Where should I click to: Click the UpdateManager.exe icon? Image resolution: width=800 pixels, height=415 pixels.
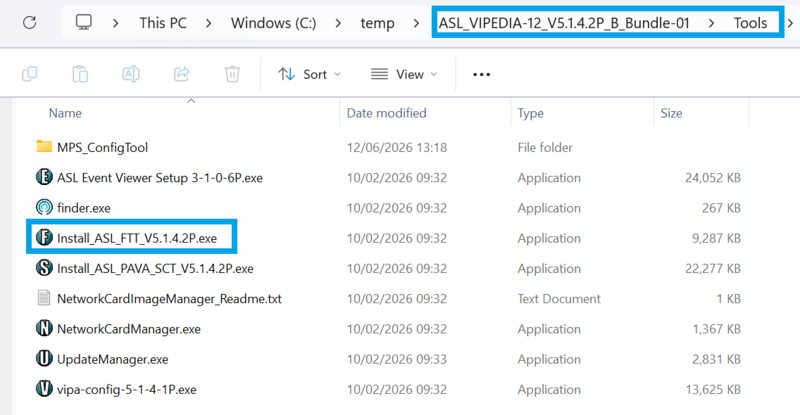(x=44, y=358)
